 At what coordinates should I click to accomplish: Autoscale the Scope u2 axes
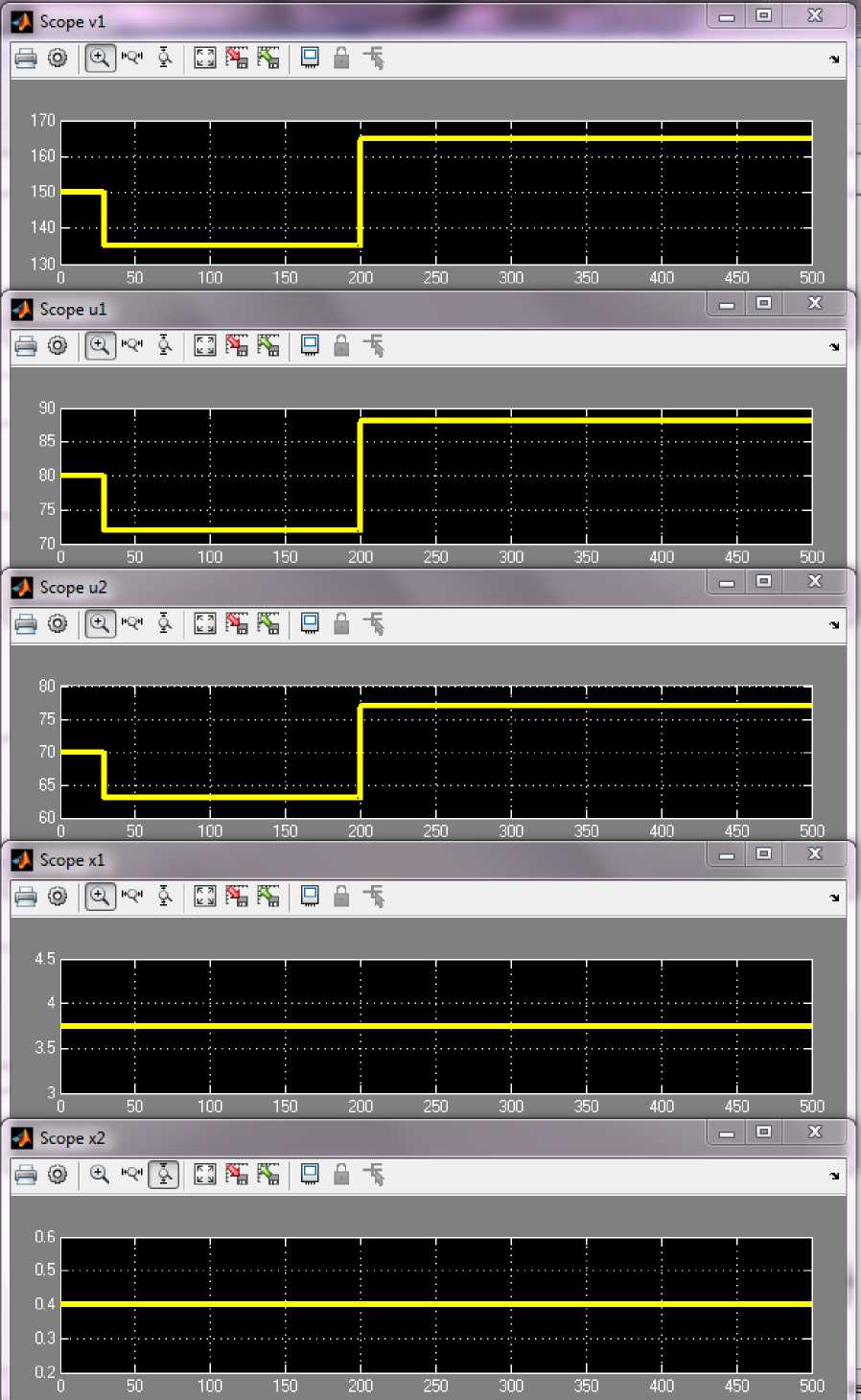point(205,624)
